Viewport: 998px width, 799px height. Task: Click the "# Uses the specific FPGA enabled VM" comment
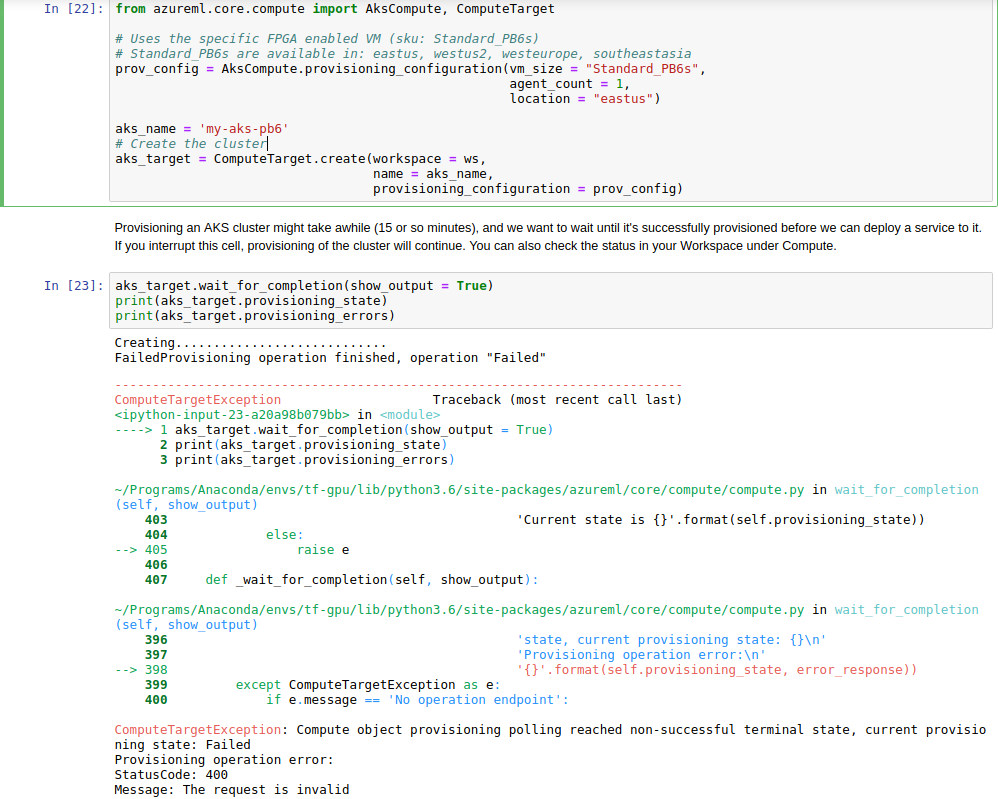coord(327,39)
